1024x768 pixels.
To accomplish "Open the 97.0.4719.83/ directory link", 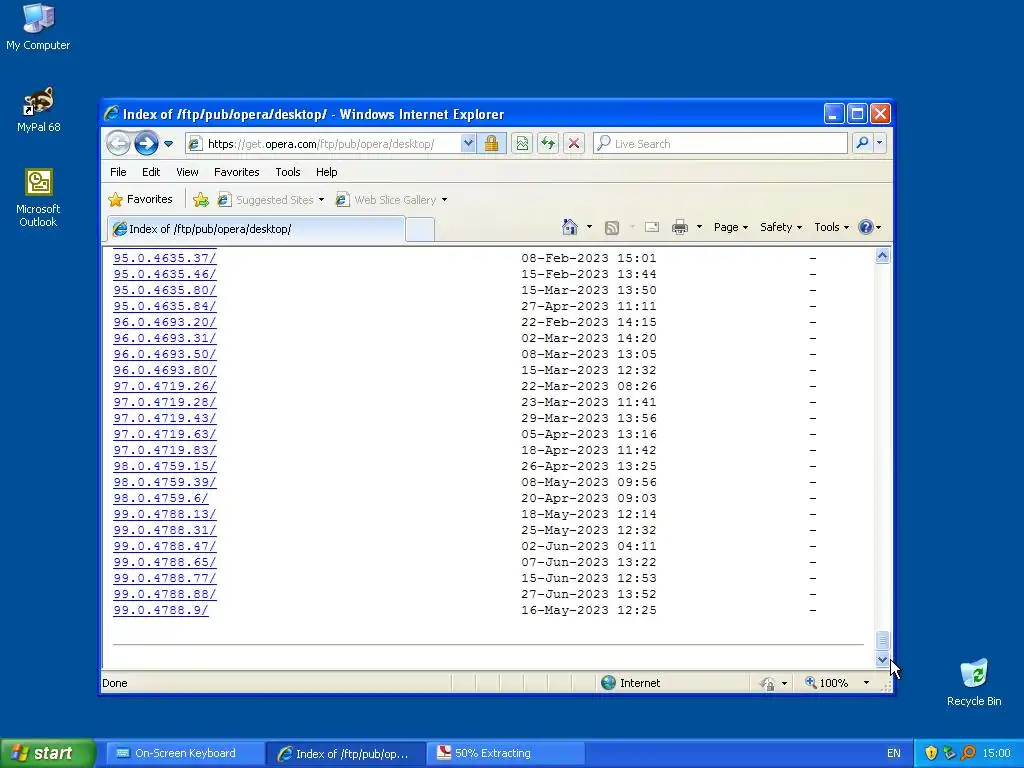I will (165, 450).
